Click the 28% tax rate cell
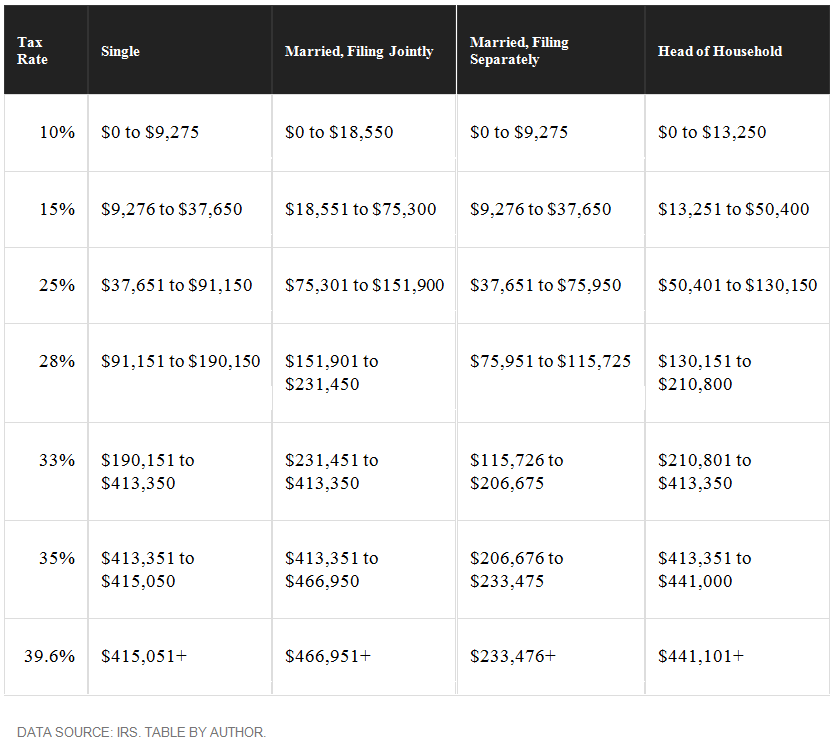This screenshot has width=833, height=744. coord(57,361)
